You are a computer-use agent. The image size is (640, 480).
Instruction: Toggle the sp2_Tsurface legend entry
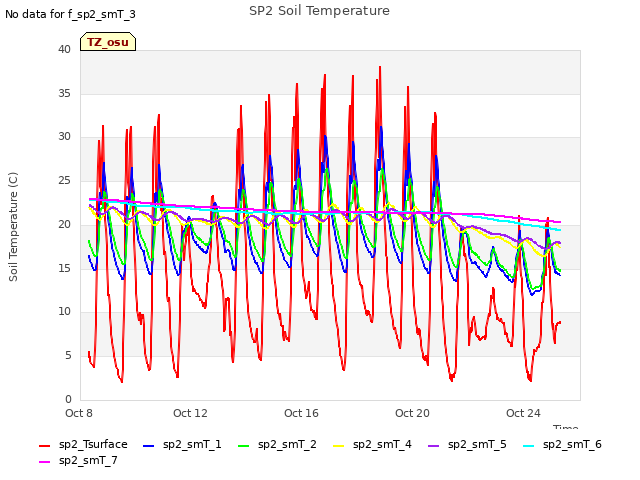pyautogui.click(x=83, y=444)
